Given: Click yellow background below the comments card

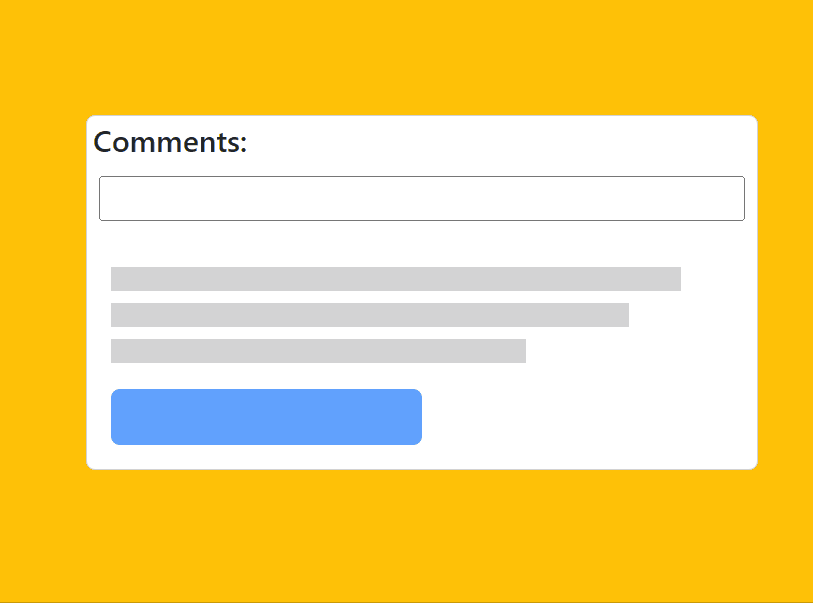Looking at the screenshot, I should coord(406,536).
